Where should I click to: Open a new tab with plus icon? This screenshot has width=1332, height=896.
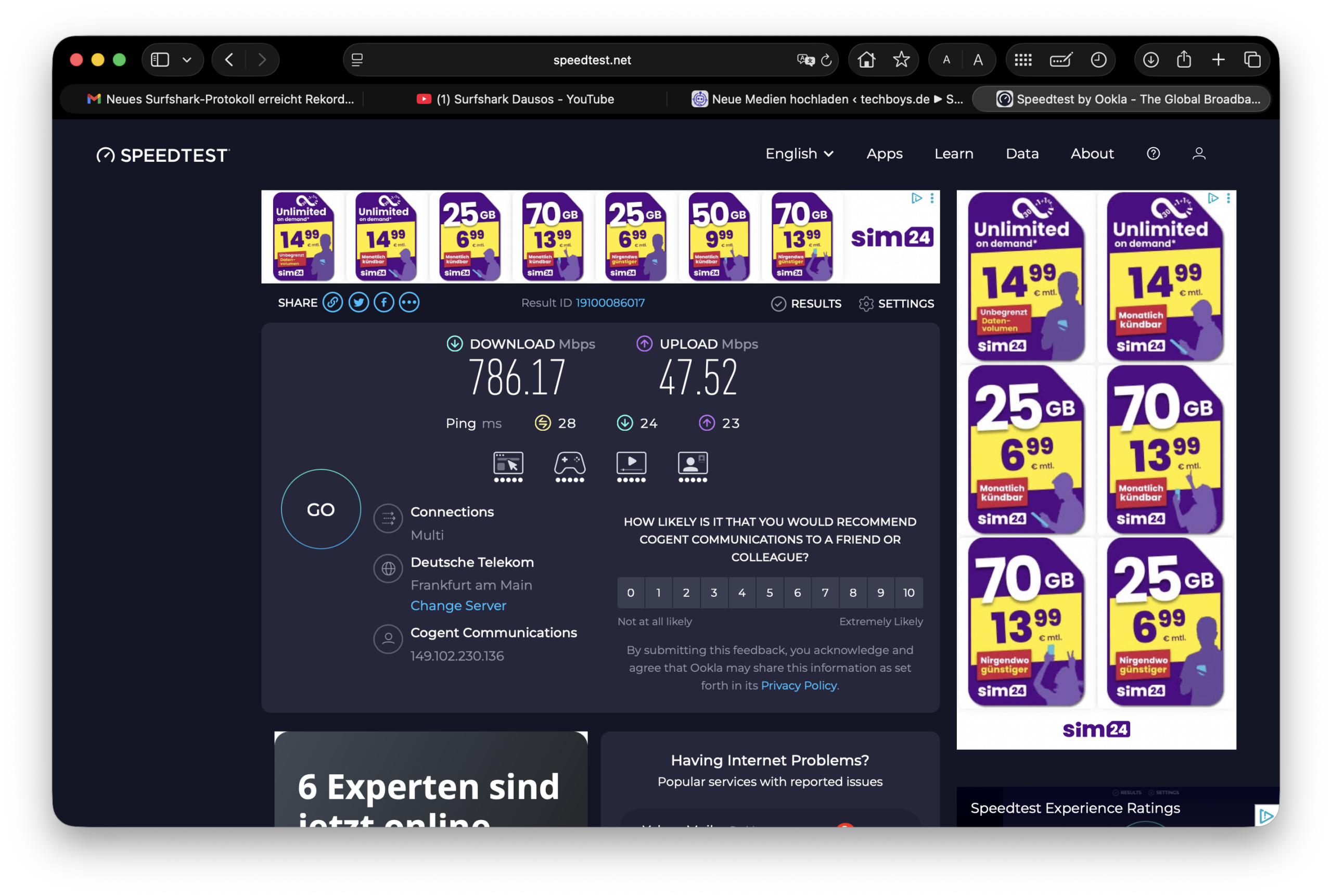click(x=1218, y=59)
